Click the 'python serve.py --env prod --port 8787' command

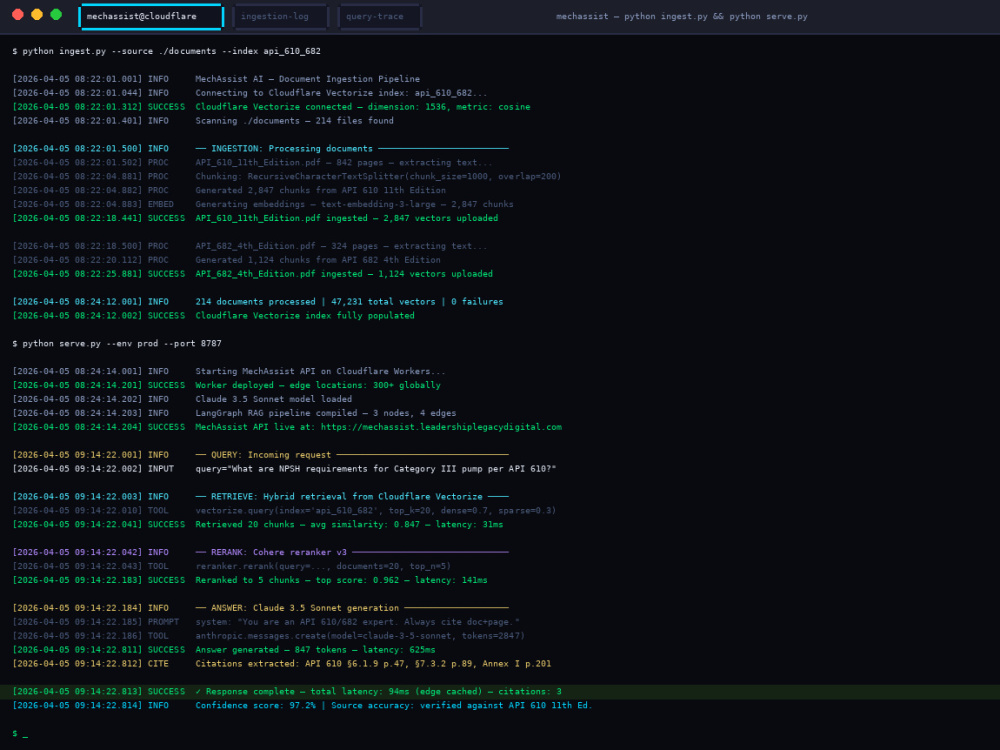coord(117,344)
